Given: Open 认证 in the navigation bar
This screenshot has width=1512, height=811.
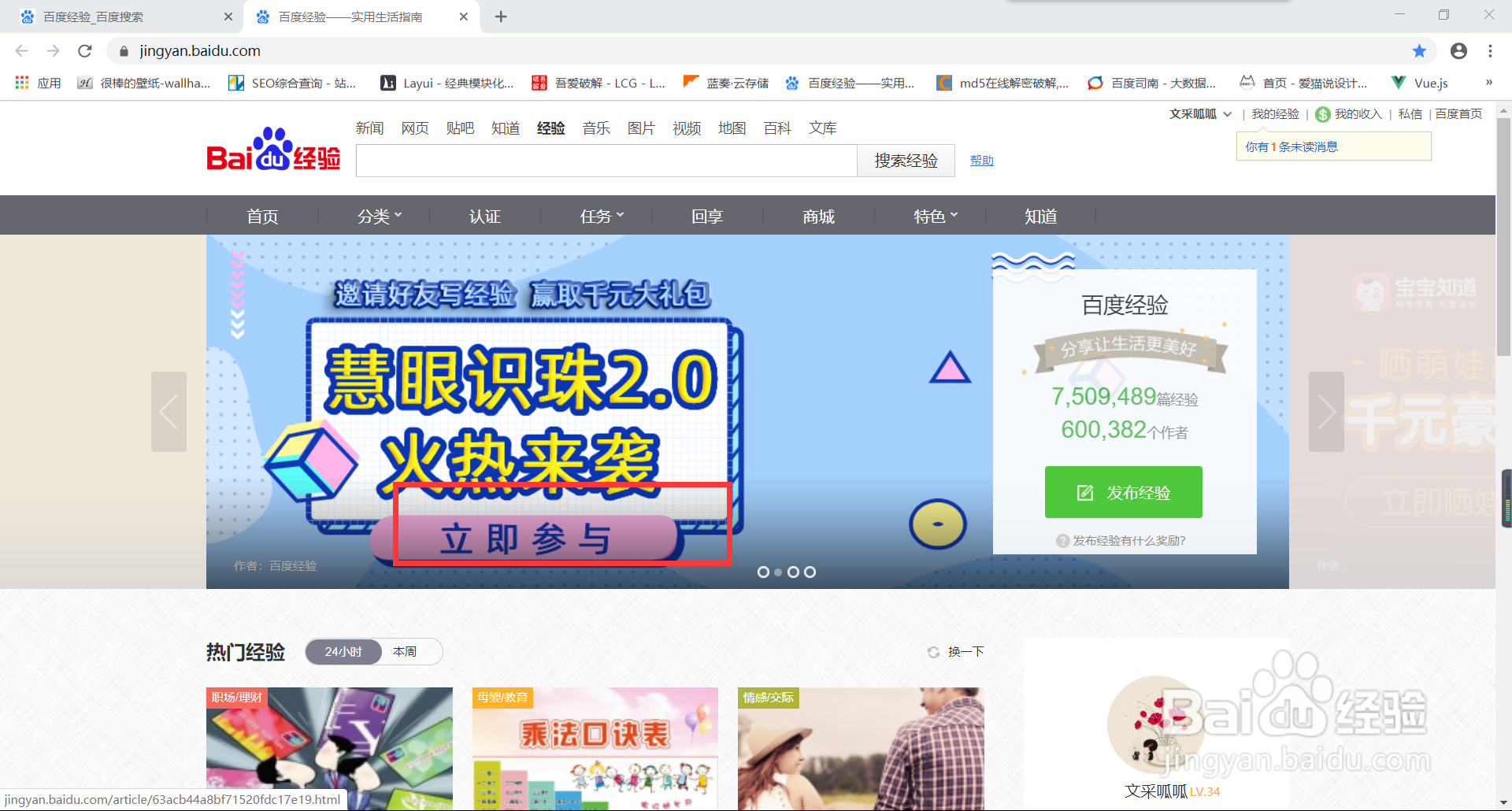Looking at the screenshot, I should click(x=485, y=217).
